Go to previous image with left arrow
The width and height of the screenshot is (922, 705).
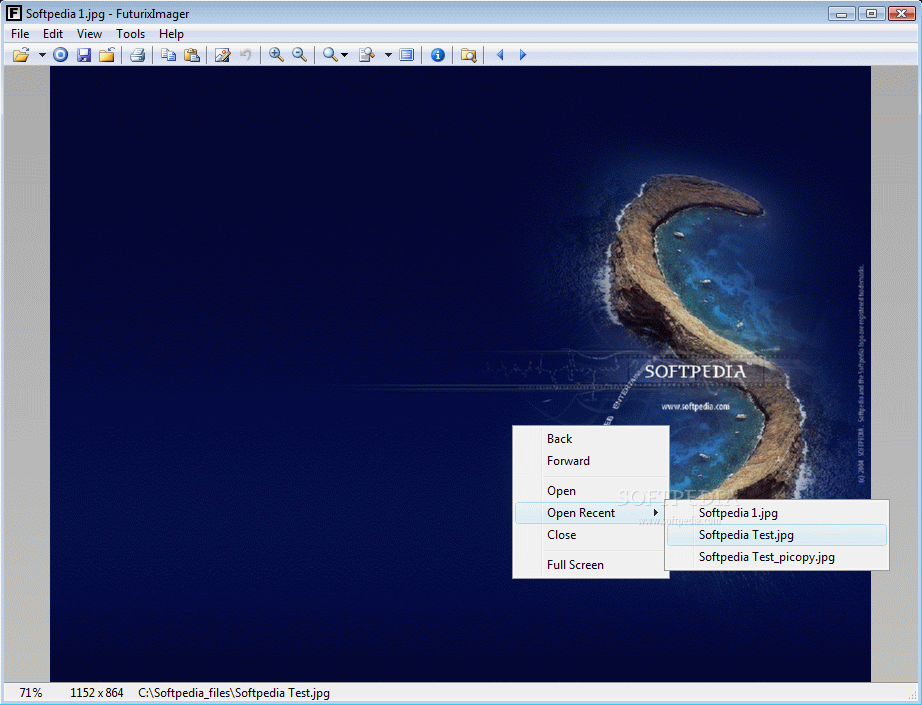tap(500, 55)
